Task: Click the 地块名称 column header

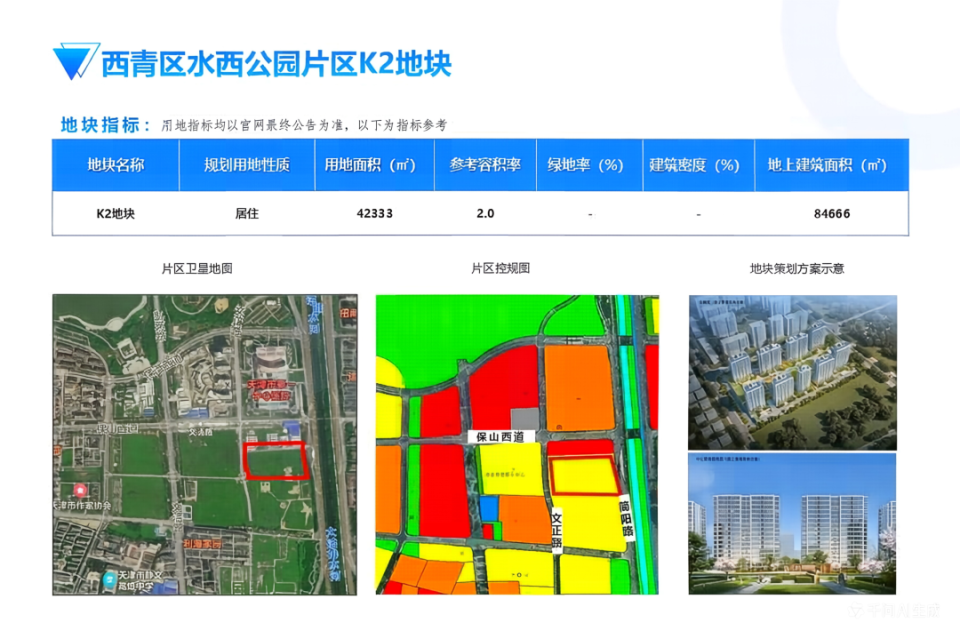Action: point(116,165)
